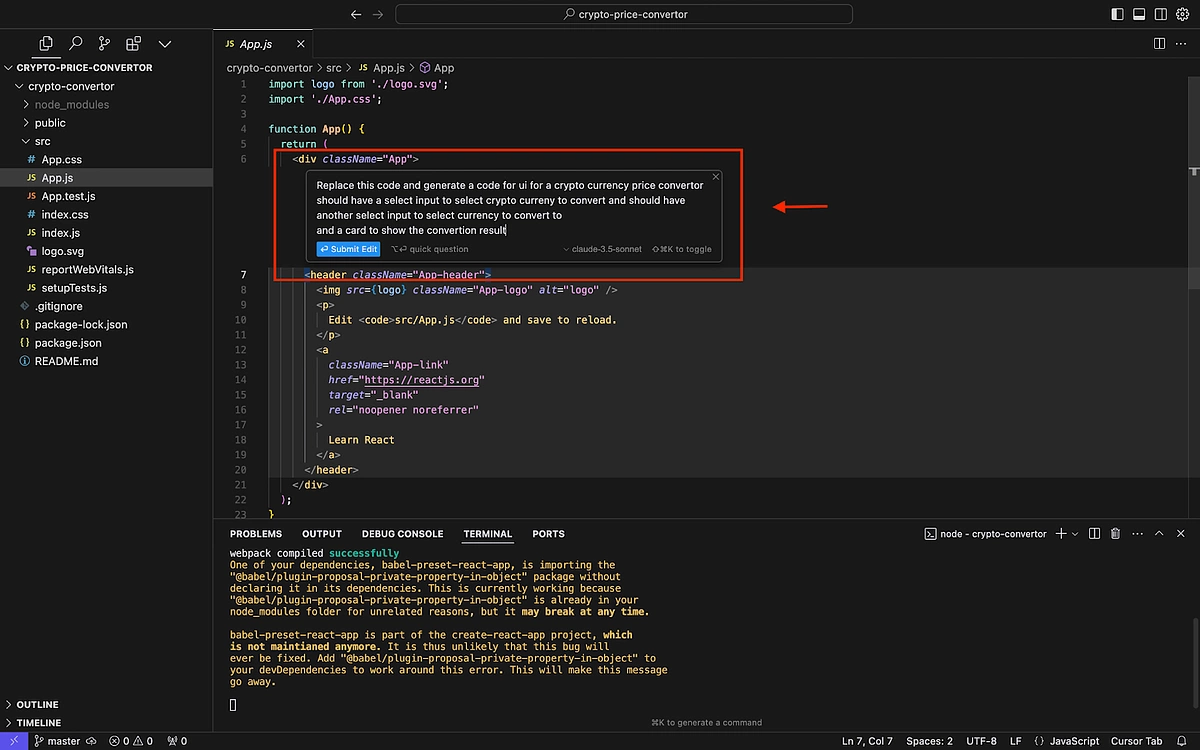
Task: Open editor More Actions ellipsis
Action: [x=1181, y=44]
